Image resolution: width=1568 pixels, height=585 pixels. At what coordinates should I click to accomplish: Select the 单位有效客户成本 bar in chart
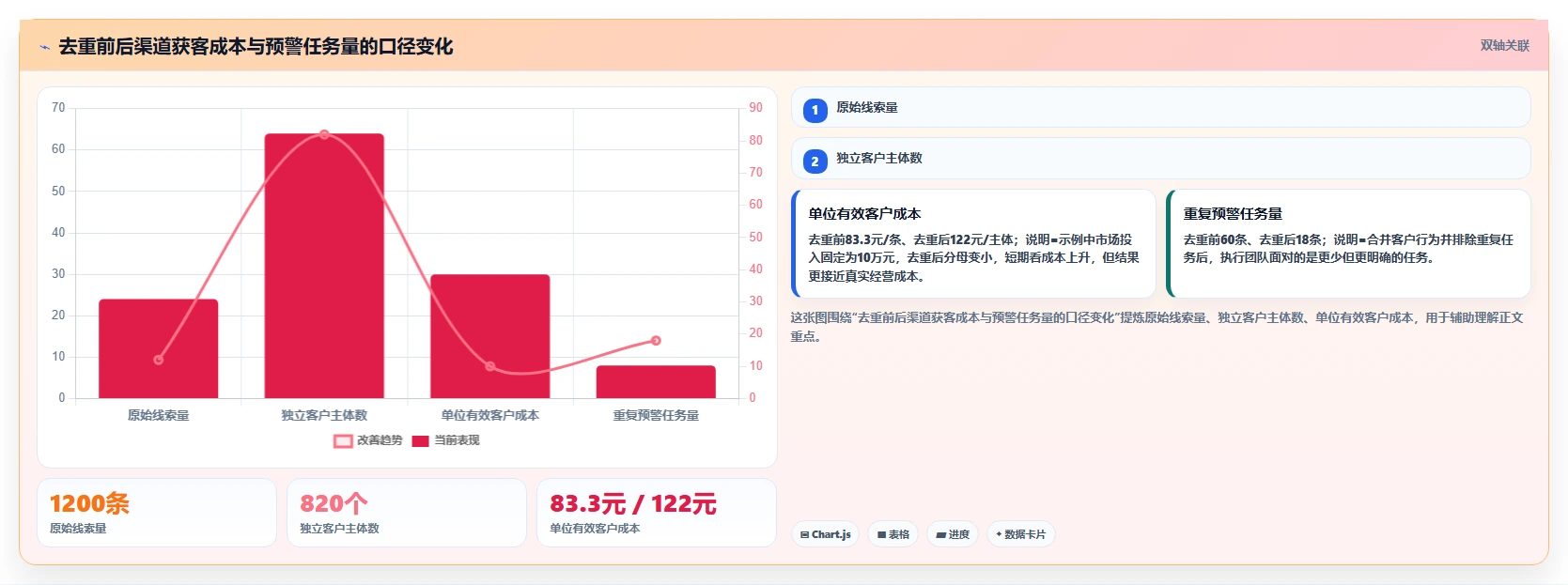pyautogui.click(x=490, y=336)
